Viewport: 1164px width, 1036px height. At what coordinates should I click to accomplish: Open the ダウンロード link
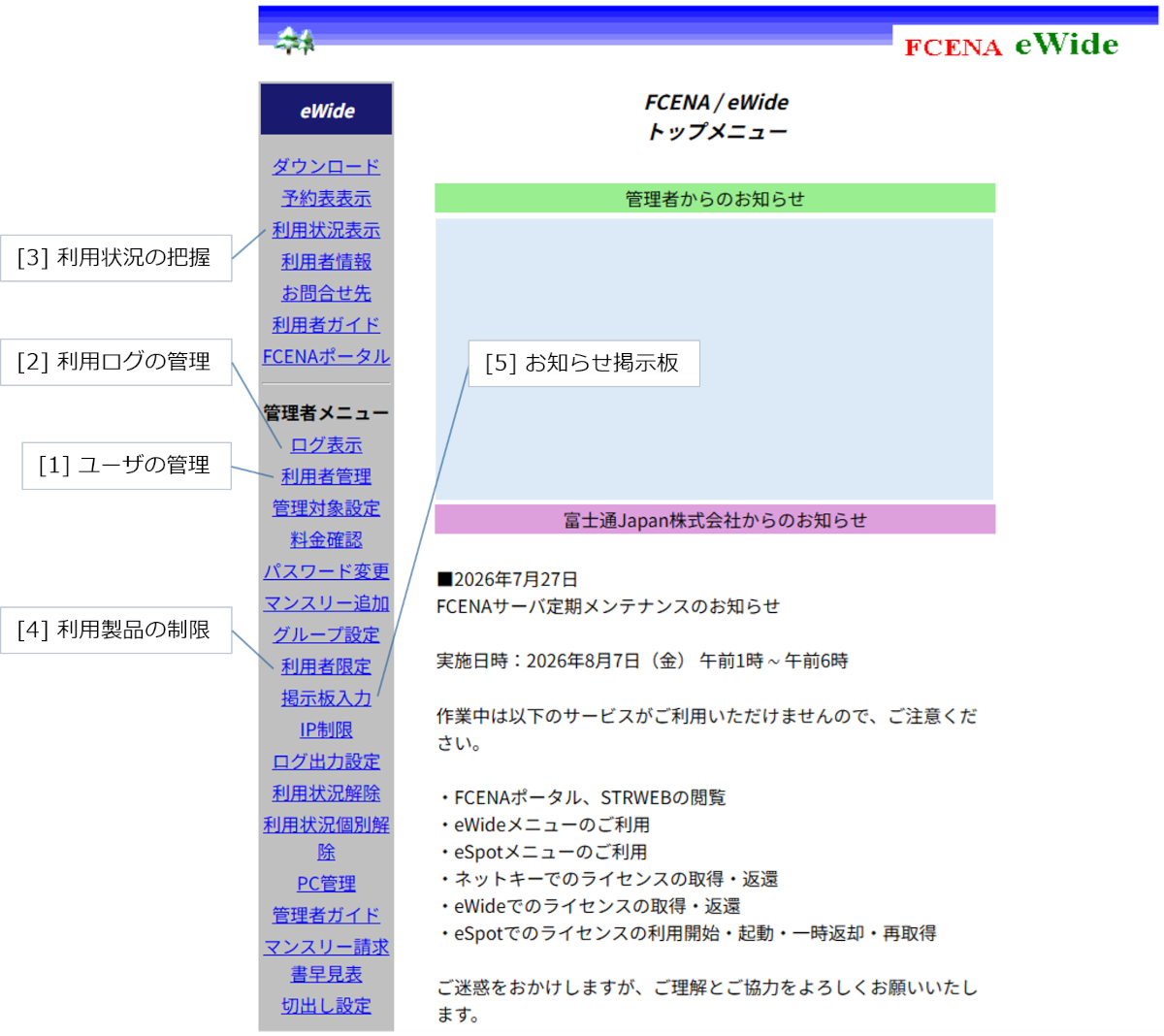click(326, 167)
